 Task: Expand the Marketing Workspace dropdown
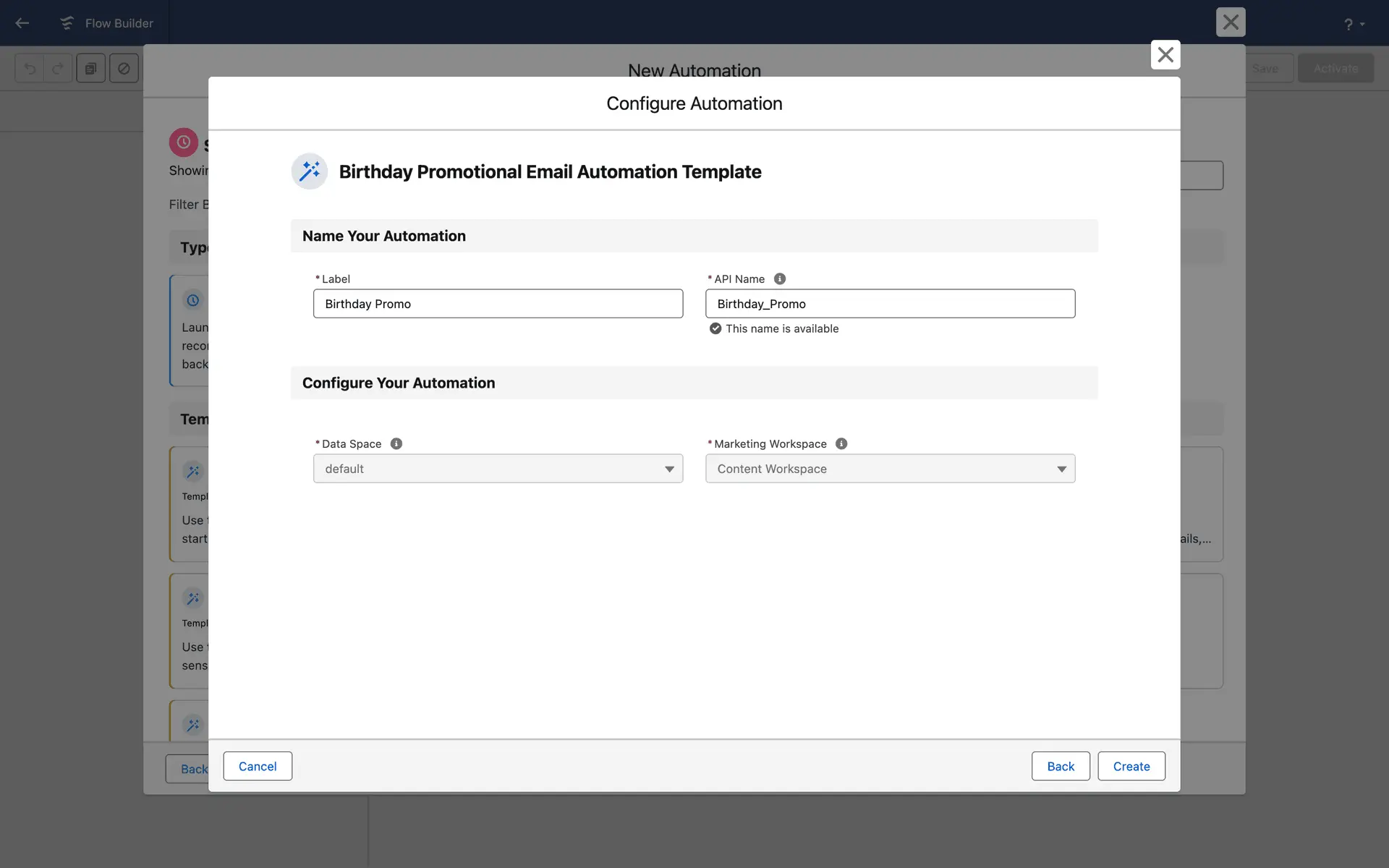pos(890,469)
